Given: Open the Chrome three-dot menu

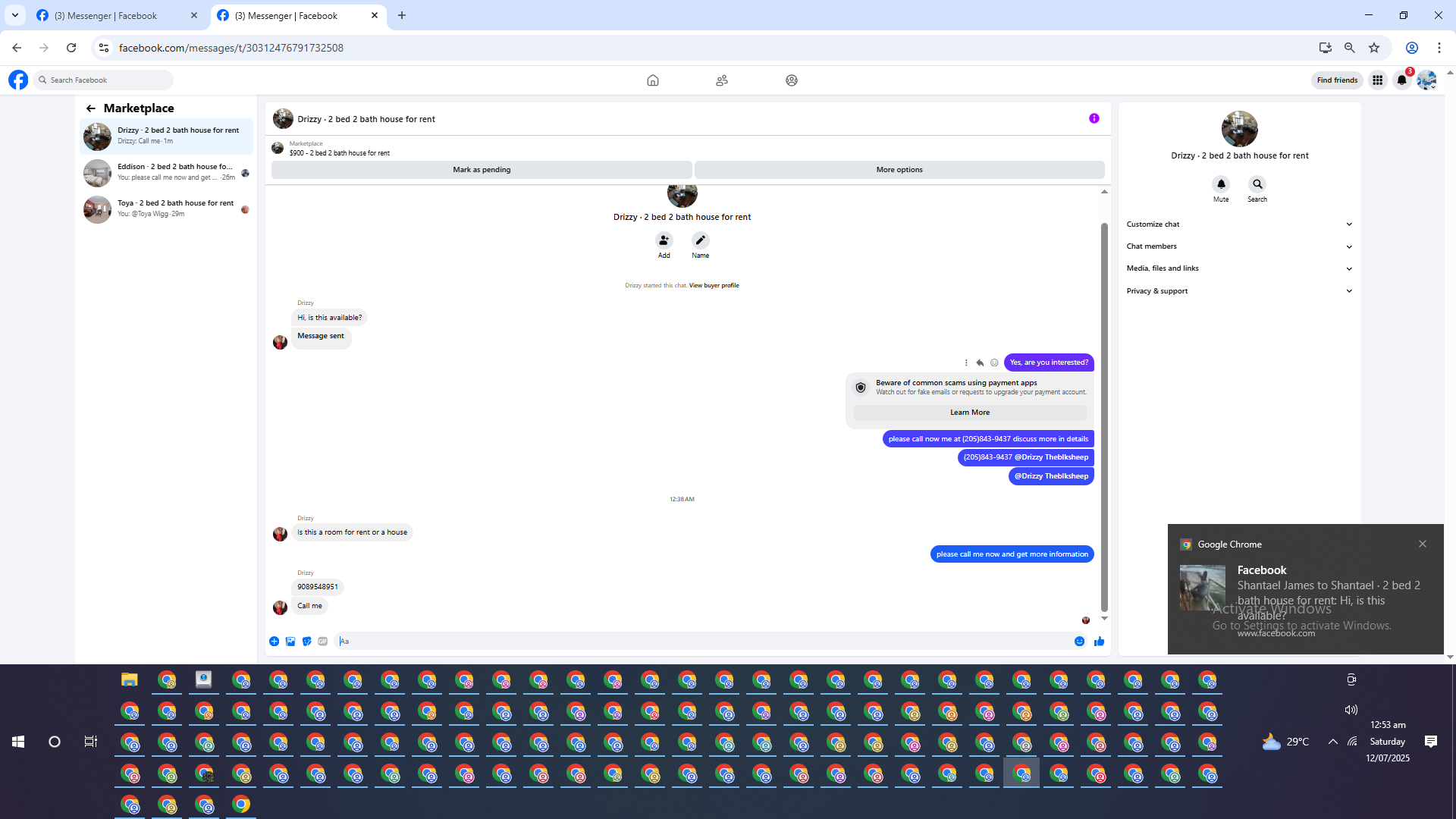Looking at the screenshot, I should [x=1439, y=48].
